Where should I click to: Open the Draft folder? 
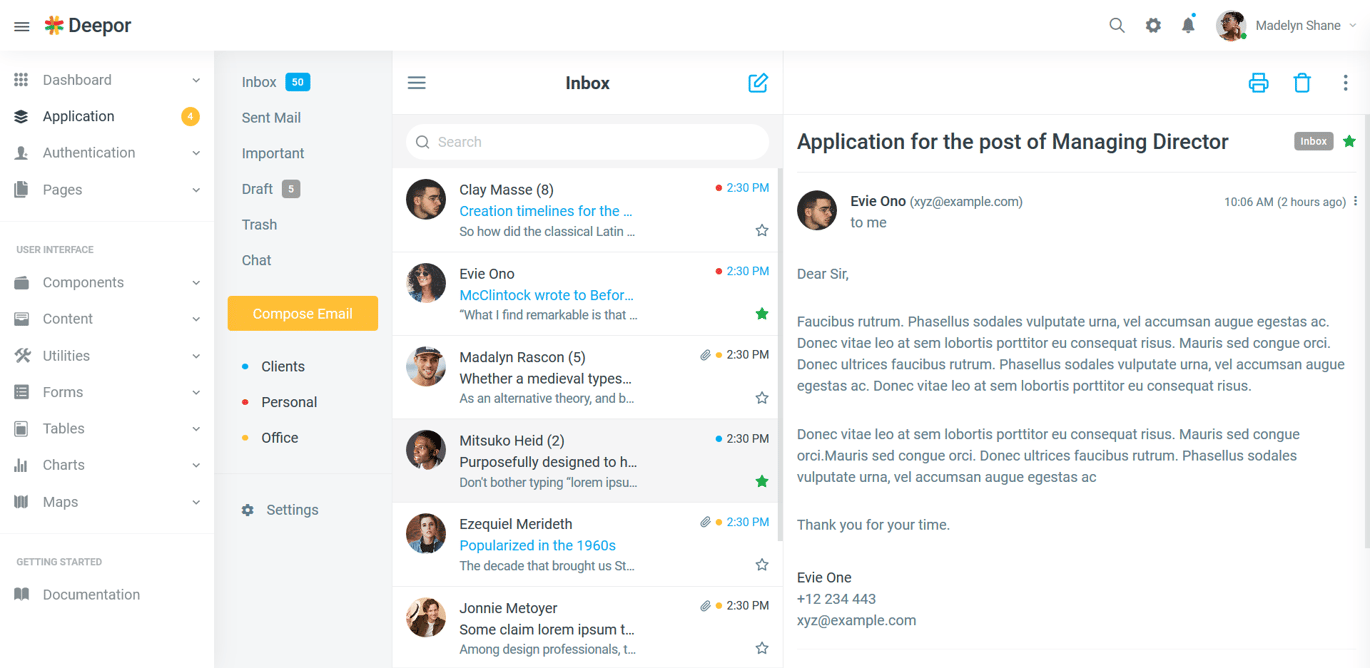click(x=257, y=188)
